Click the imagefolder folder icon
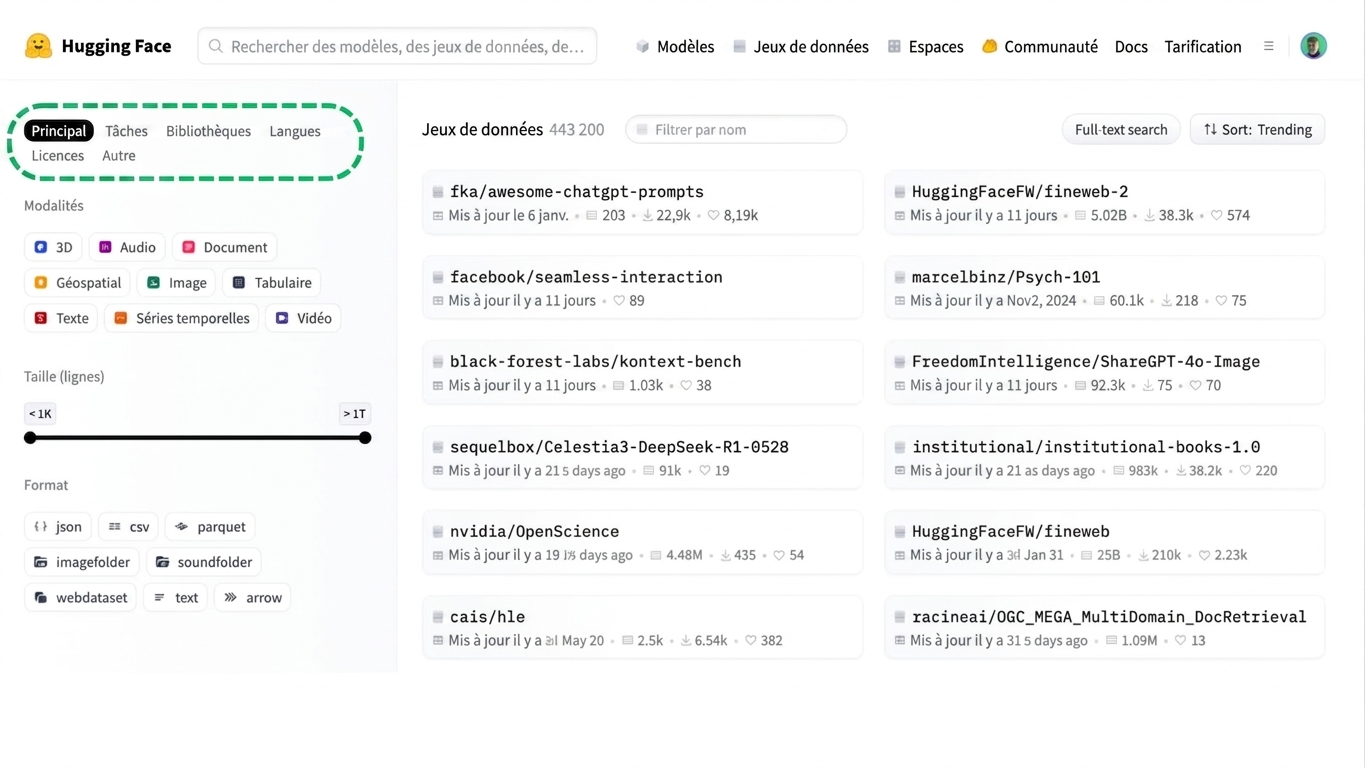The height and width of the screenshot is (768, 1365). click(x=41, y=562)
